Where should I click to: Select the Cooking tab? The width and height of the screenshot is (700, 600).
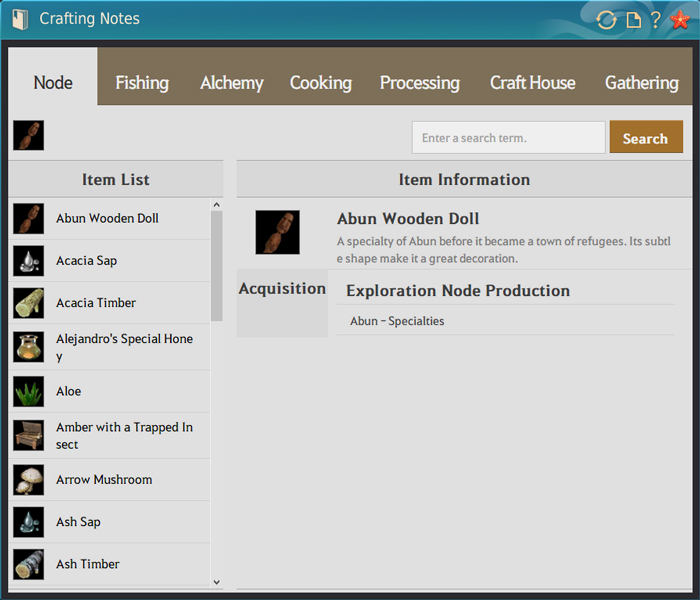[321, 83]
